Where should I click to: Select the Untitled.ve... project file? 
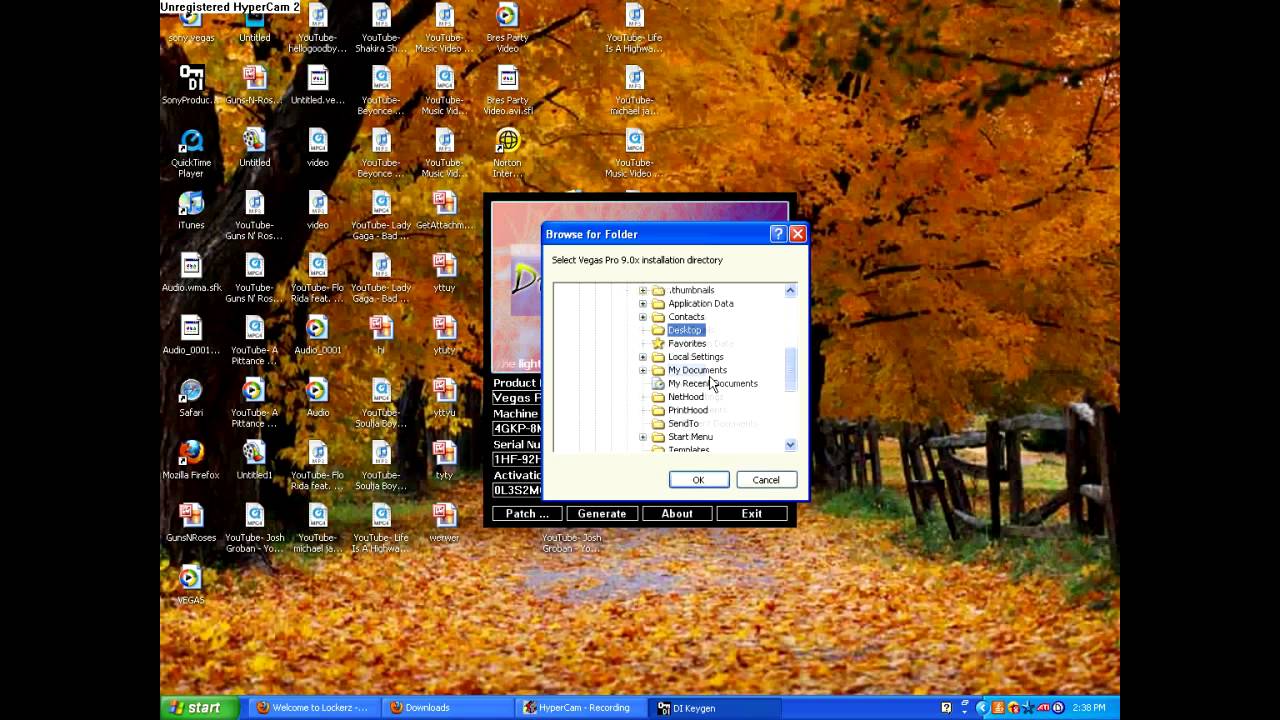coord(318,85)
